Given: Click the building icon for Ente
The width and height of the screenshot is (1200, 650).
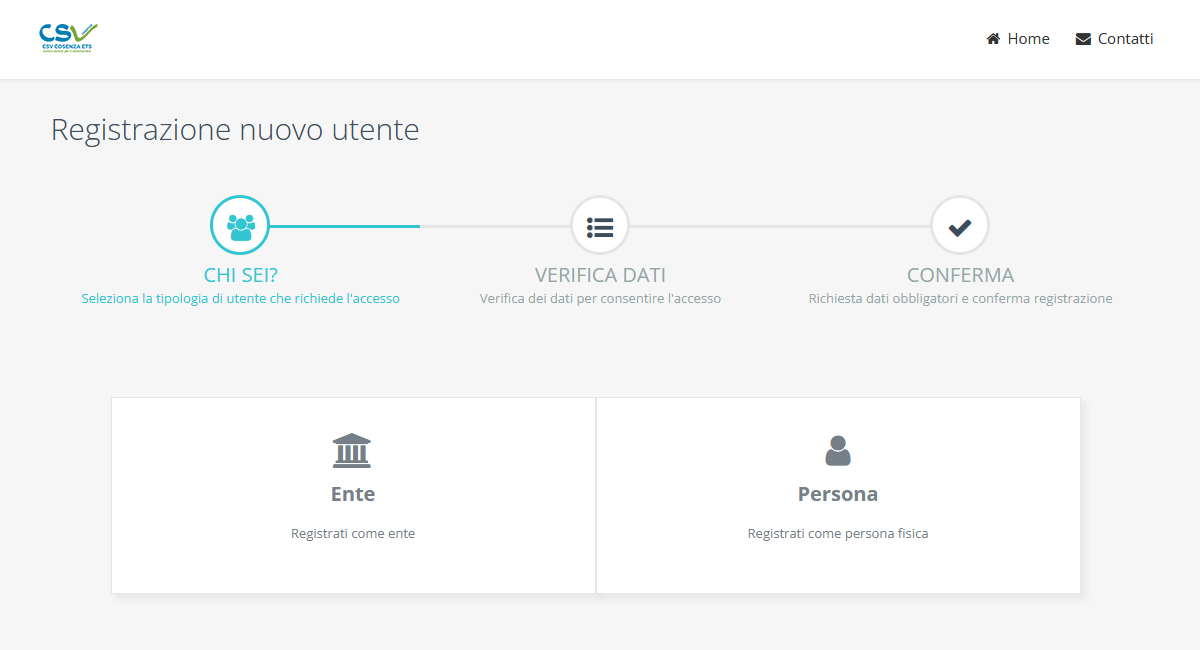Looking at the screenshot, I should 352,451.
